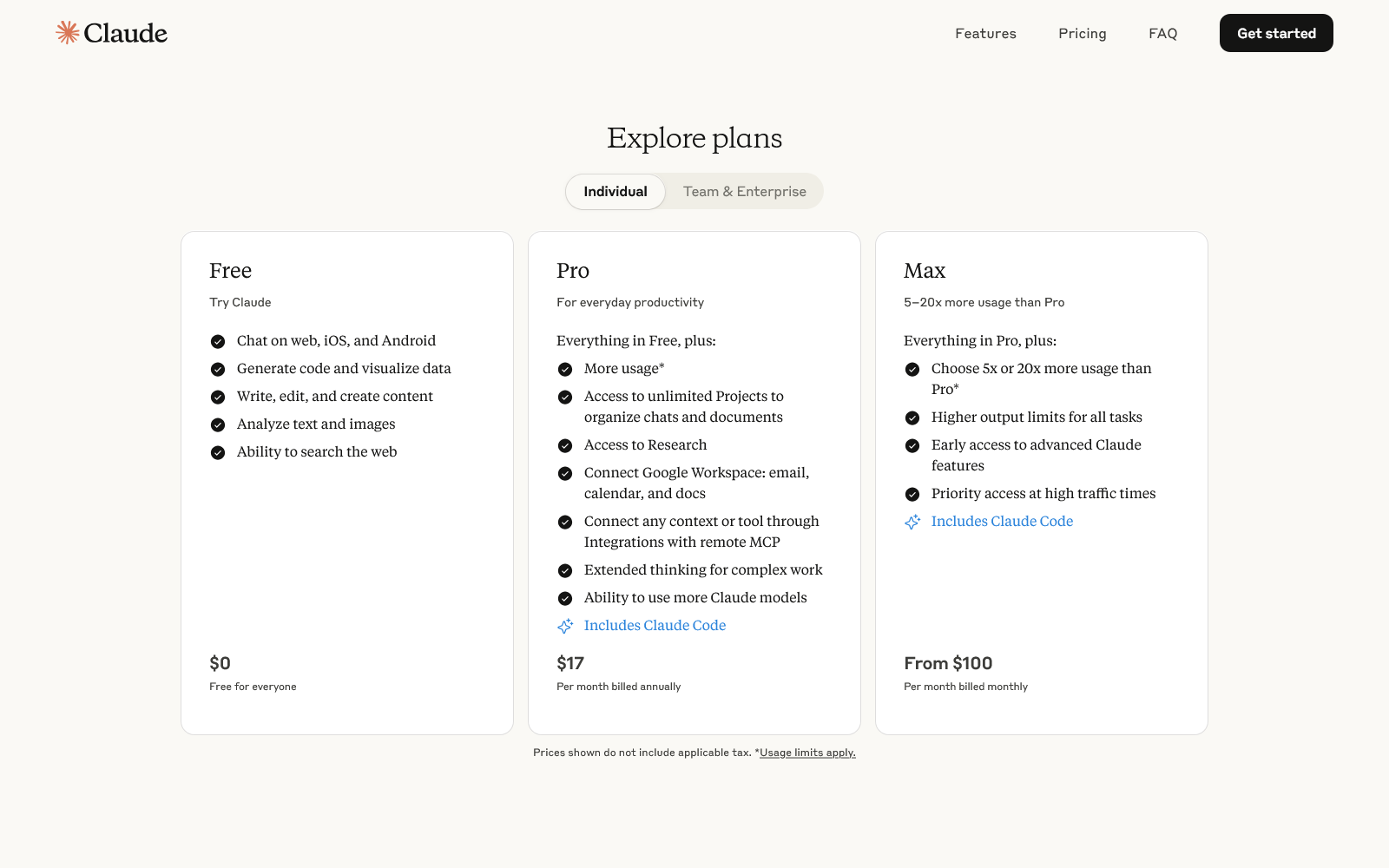Follow Pro card's 'Includes Claude Code' link
The width and height of the screenshot is (1389, 868).
pos(655,625)
